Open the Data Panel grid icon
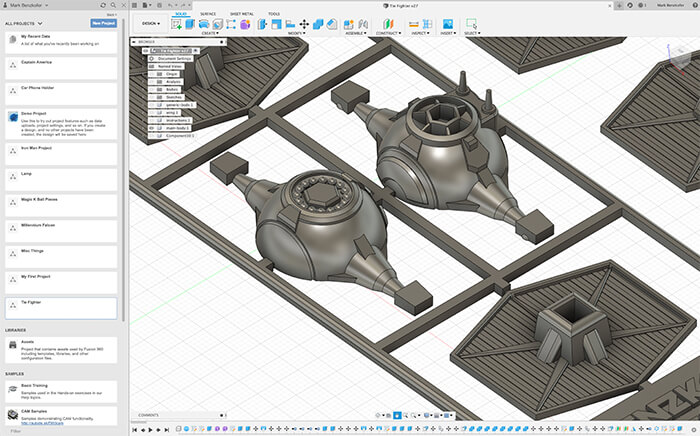The image size is (700, 436). click(134, 5)
